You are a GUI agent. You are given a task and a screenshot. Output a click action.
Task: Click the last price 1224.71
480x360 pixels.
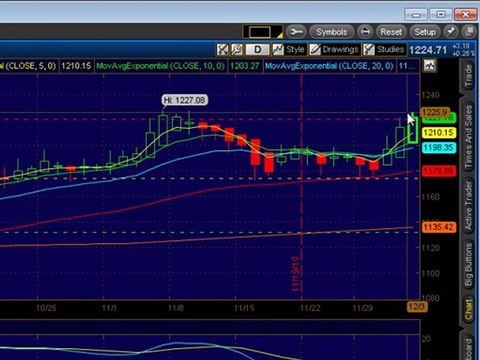click(x=428, y=50)
